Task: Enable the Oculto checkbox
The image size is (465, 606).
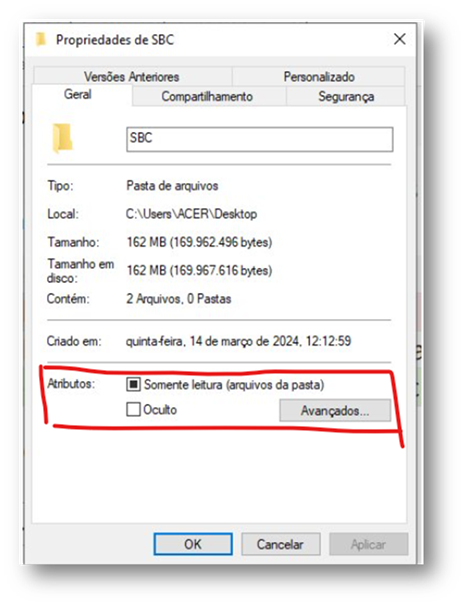Action: (133, 409)
